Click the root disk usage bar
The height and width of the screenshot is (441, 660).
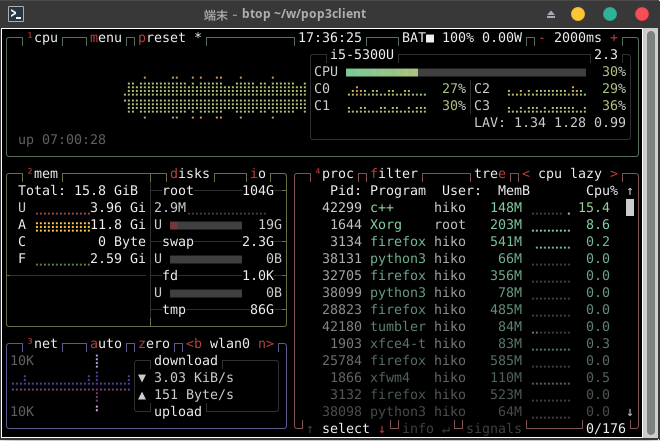[x=206, y=226]
